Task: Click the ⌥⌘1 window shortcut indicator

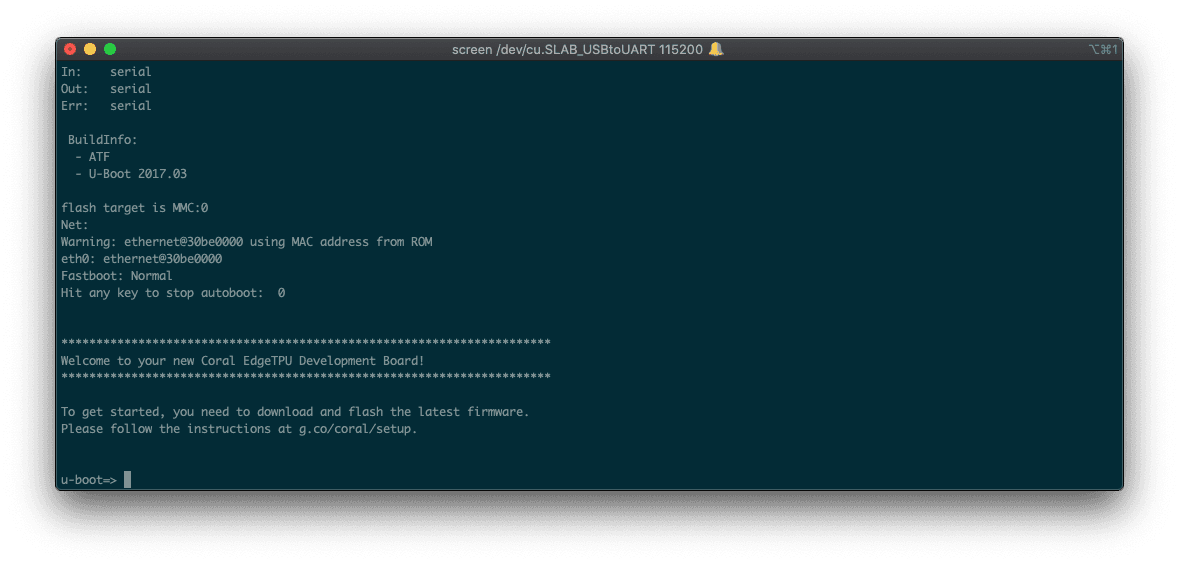Action: pos(1102,49)
